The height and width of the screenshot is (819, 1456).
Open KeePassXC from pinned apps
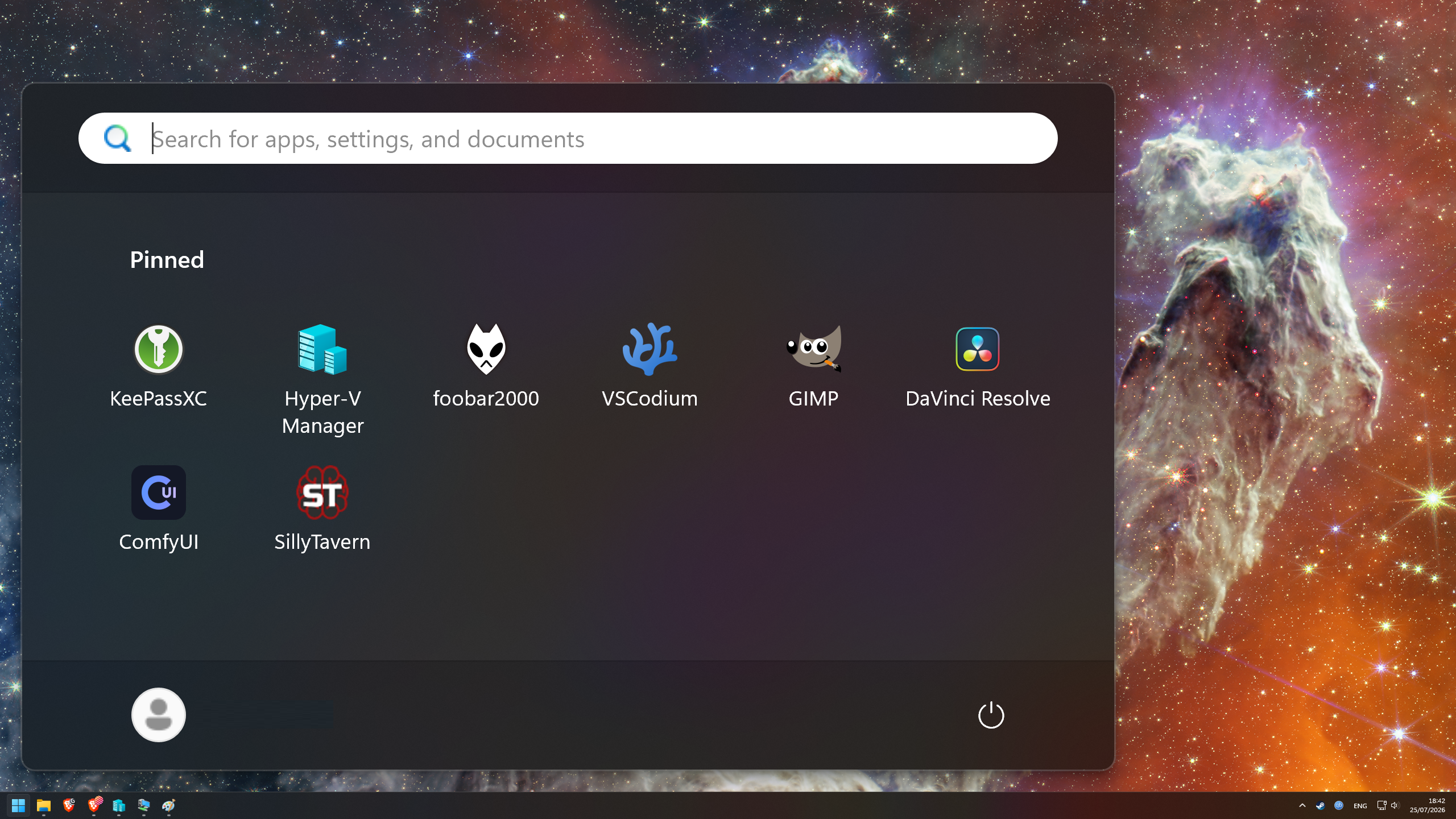coord(158,367)
